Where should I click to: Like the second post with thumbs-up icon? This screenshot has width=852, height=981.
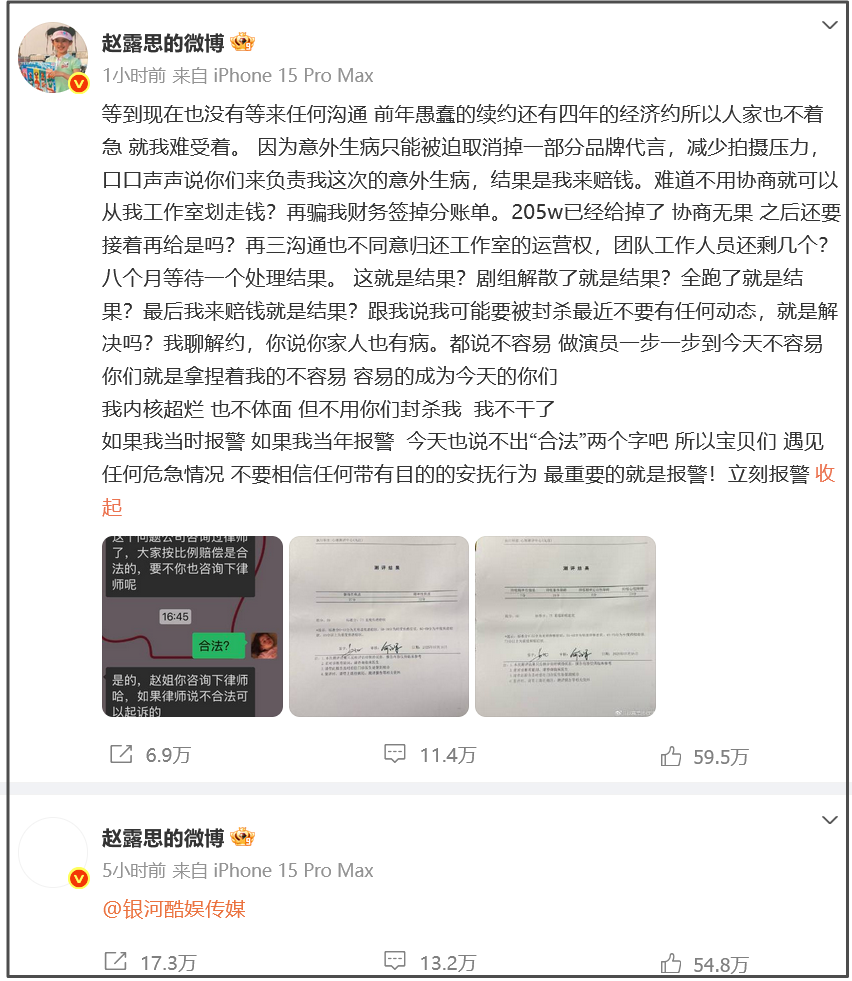pyautogui.click(x=671, y=963)
